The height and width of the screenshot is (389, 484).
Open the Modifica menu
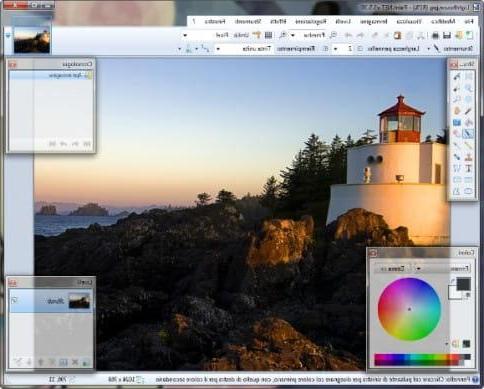click(444, 21)
